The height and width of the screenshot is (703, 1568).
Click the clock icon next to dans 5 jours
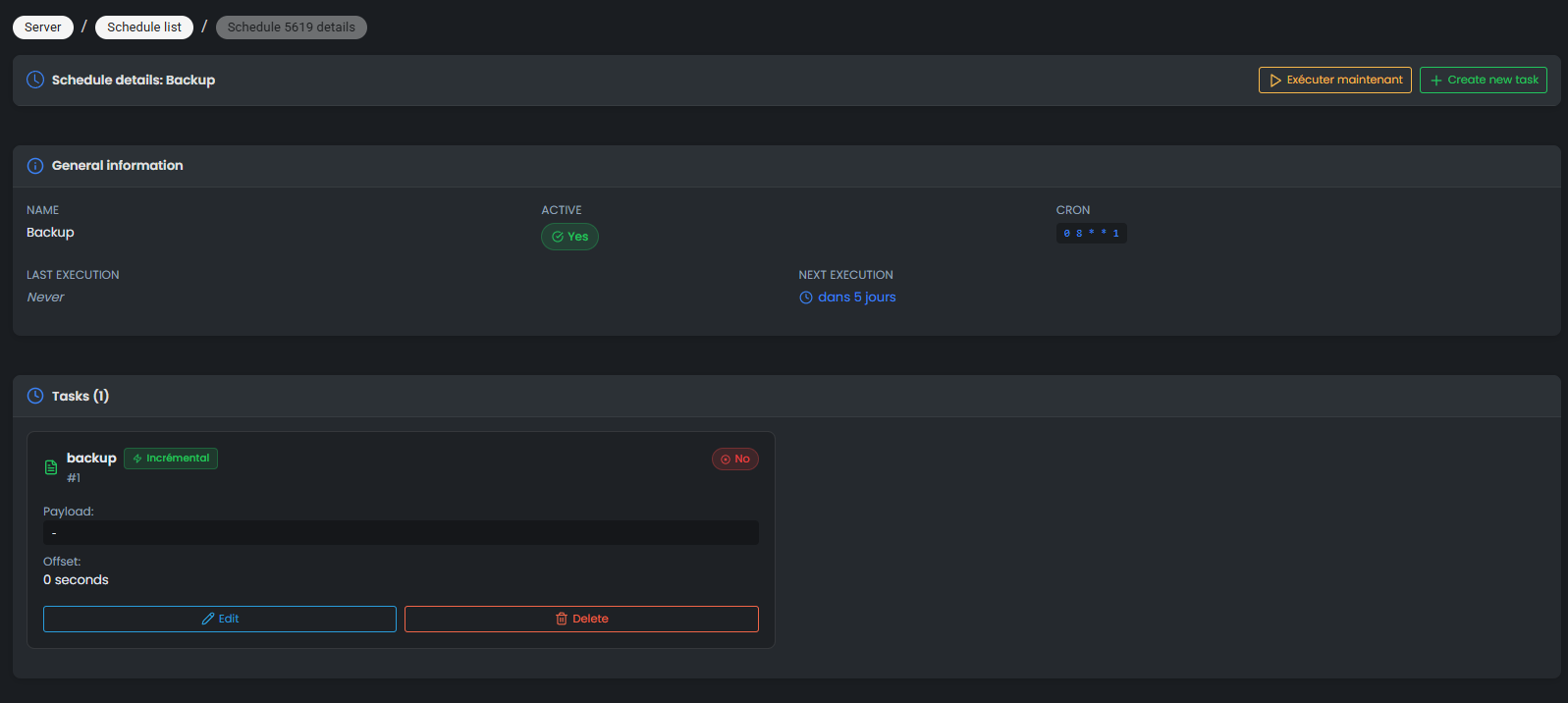[x=806, y=297]
